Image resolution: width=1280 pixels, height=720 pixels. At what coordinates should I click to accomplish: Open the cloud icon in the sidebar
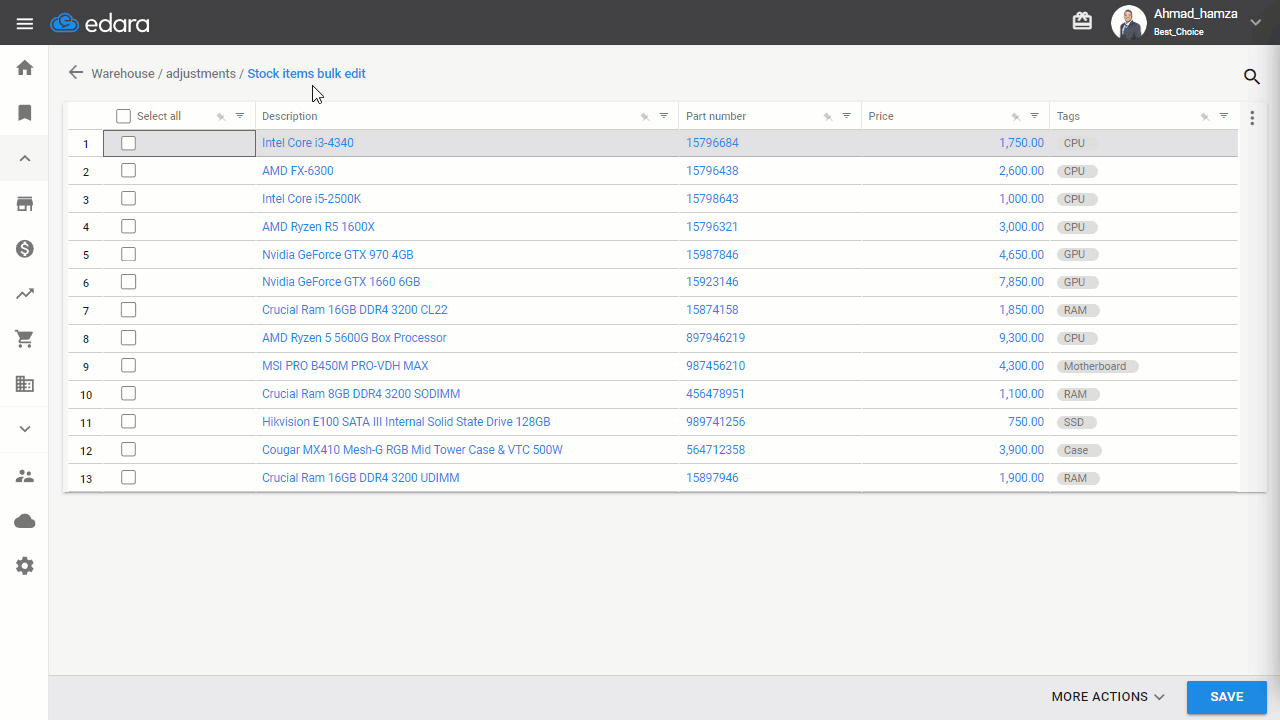(25, 521)
